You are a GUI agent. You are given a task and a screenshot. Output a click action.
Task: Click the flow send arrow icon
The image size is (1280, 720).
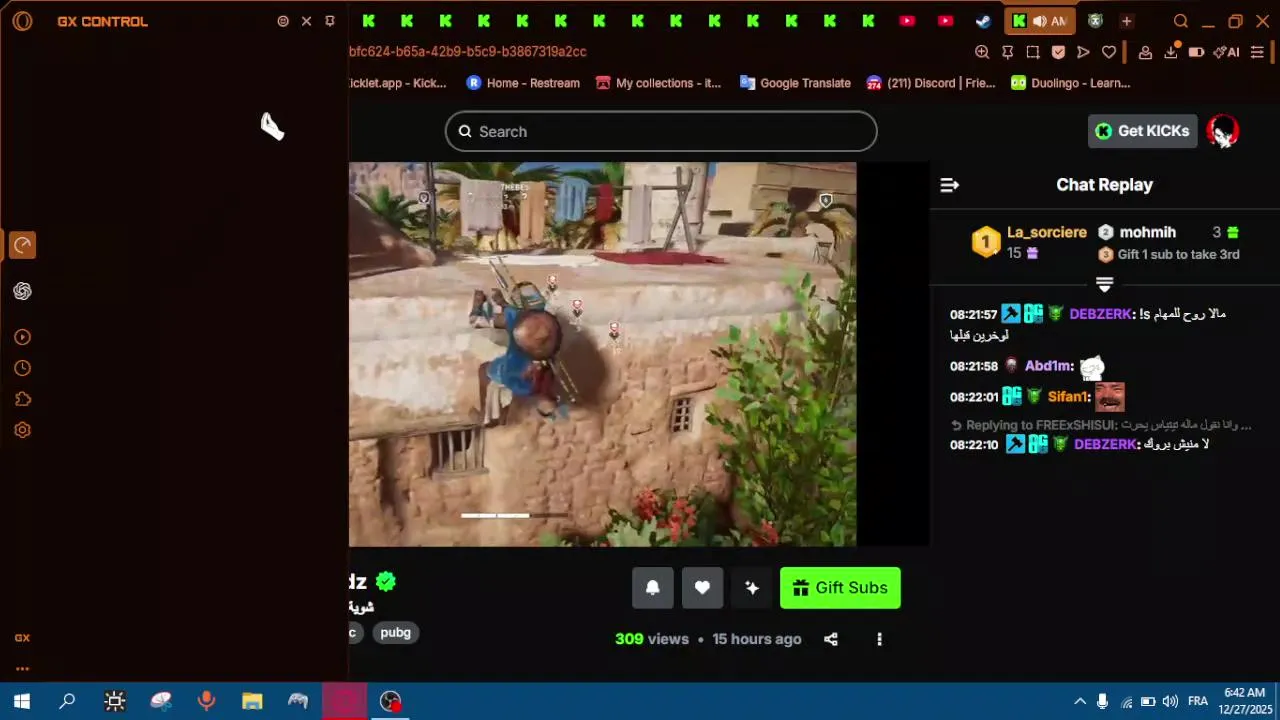point(1083,52)
